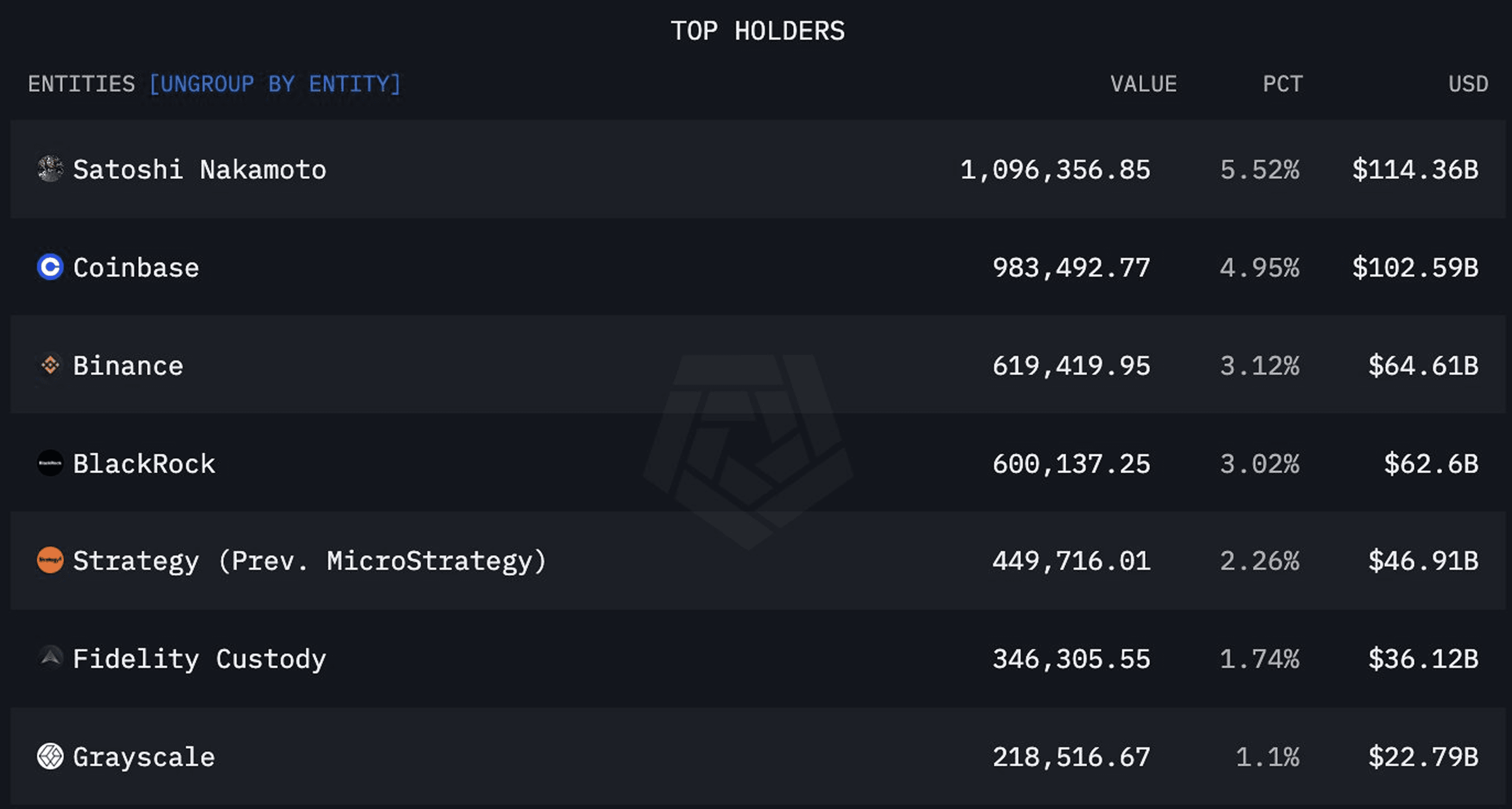Click the Satoshi Nakamoto avatar icon
The image size is (1512, 809).
[51, 169]
